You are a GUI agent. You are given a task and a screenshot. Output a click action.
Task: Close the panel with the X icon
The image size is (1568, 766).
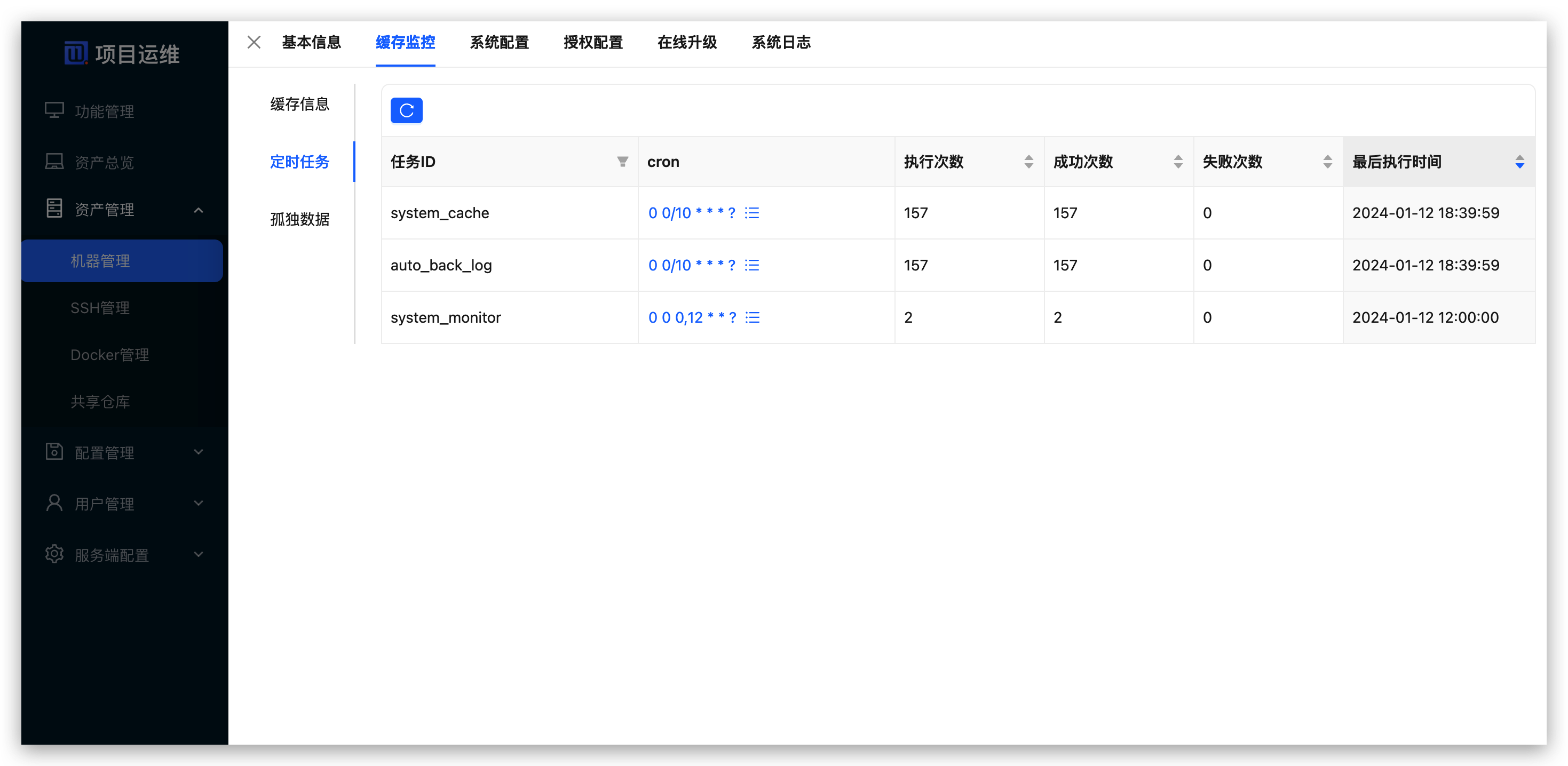click(x=254, y=42)
